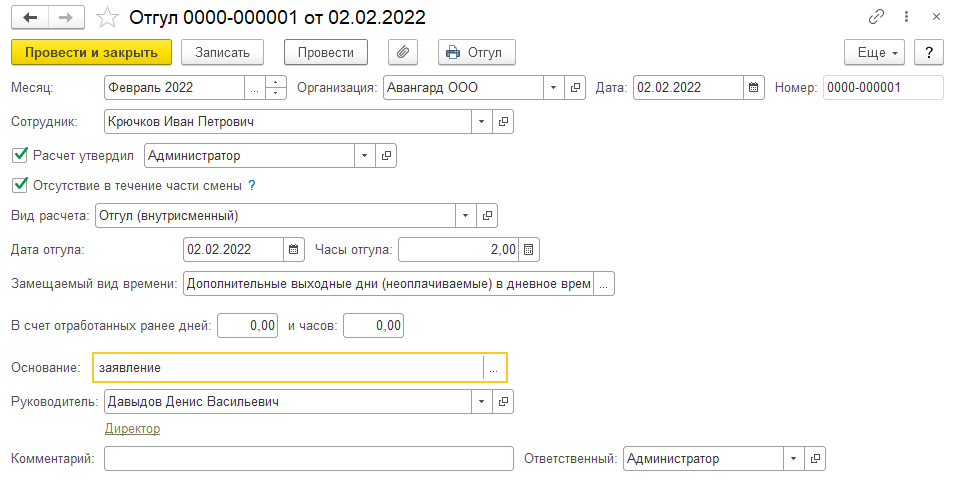Open the Организация record form icon
Image resolution: width=953 pixels, height=485 pixels.
pos(575,88)
